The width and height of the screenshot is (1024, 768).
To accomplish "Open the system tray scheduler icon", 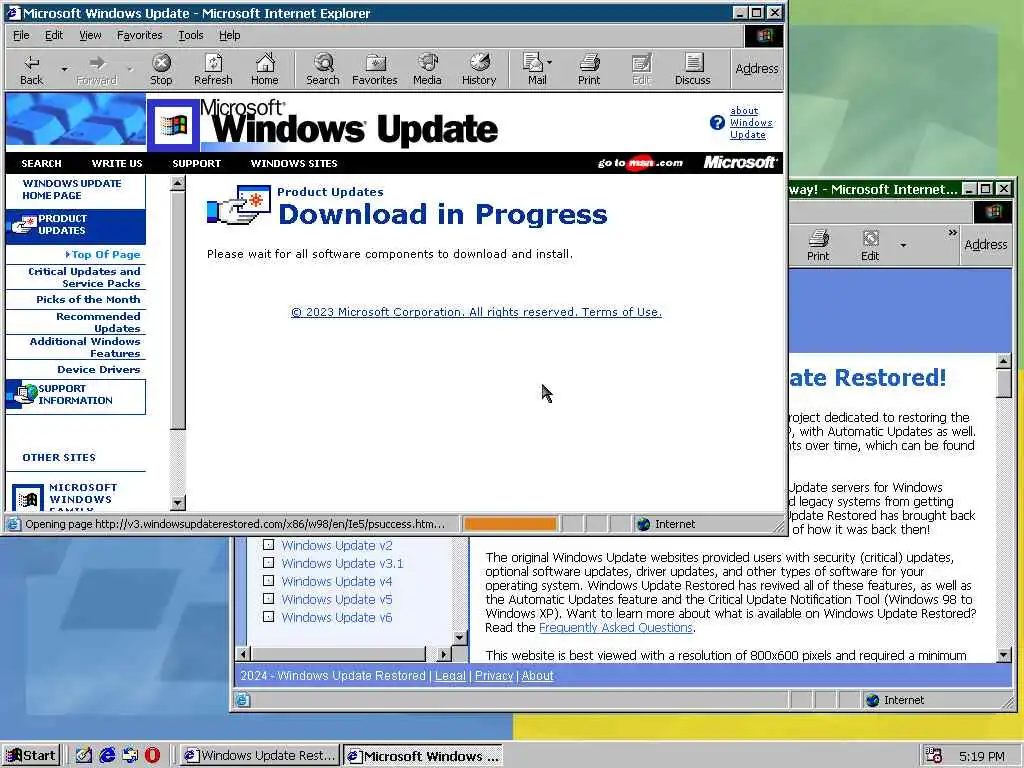I will (933, 756).
